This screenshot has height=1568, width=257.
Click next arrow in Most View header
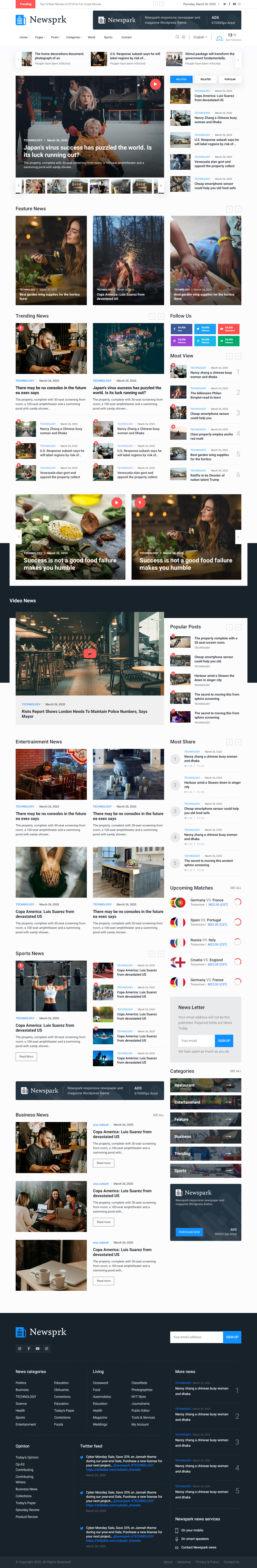(238, 356)
